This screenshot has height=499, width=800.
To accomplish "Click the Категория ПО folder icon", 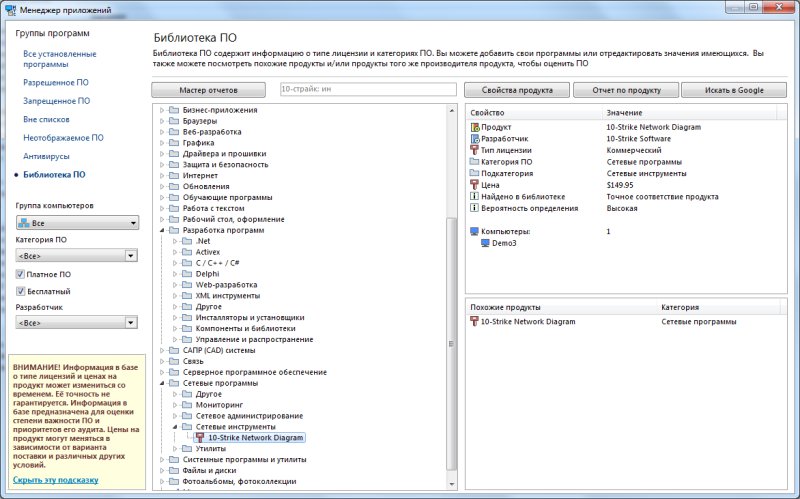I will (x=474, y=162).
